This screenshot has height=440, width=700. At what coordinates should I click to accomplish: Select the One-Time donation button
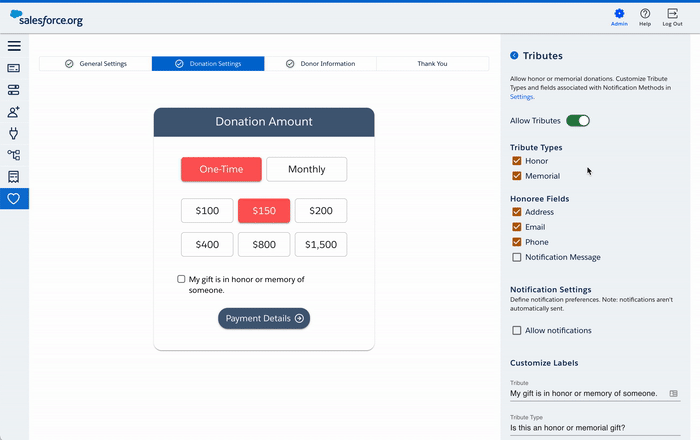[x=221, y=170]
